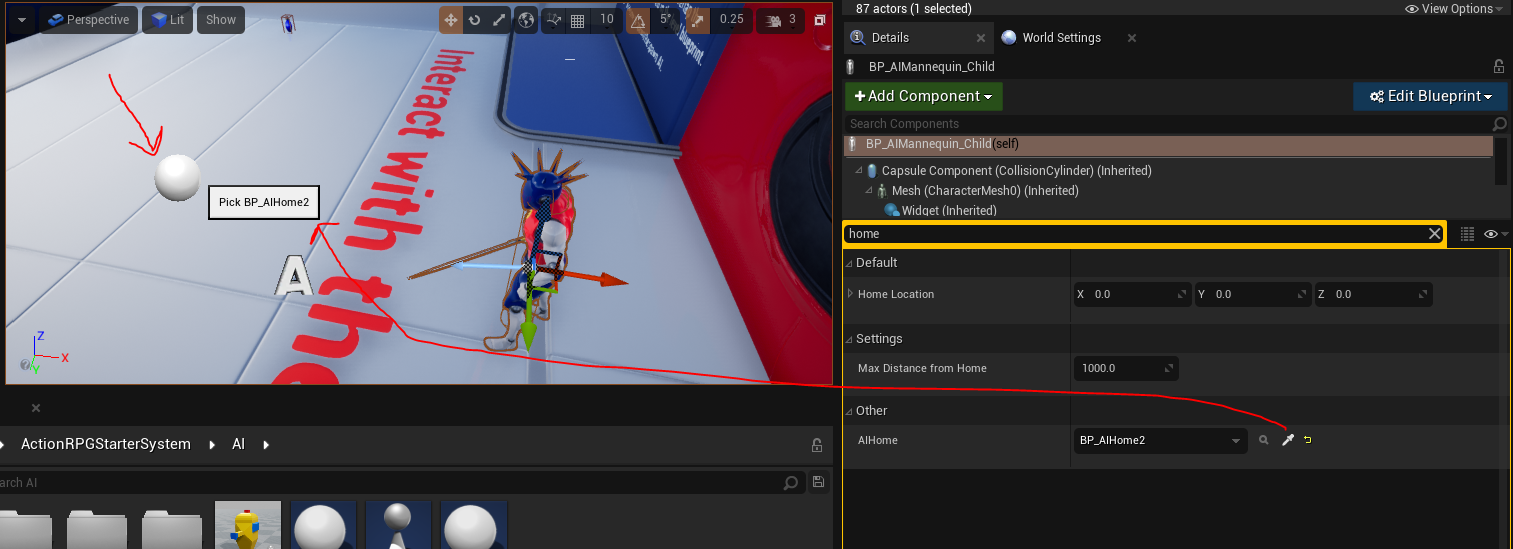Click the Search Components magnifier icon
1513x549 pixels.
(x=1499, y=124)
